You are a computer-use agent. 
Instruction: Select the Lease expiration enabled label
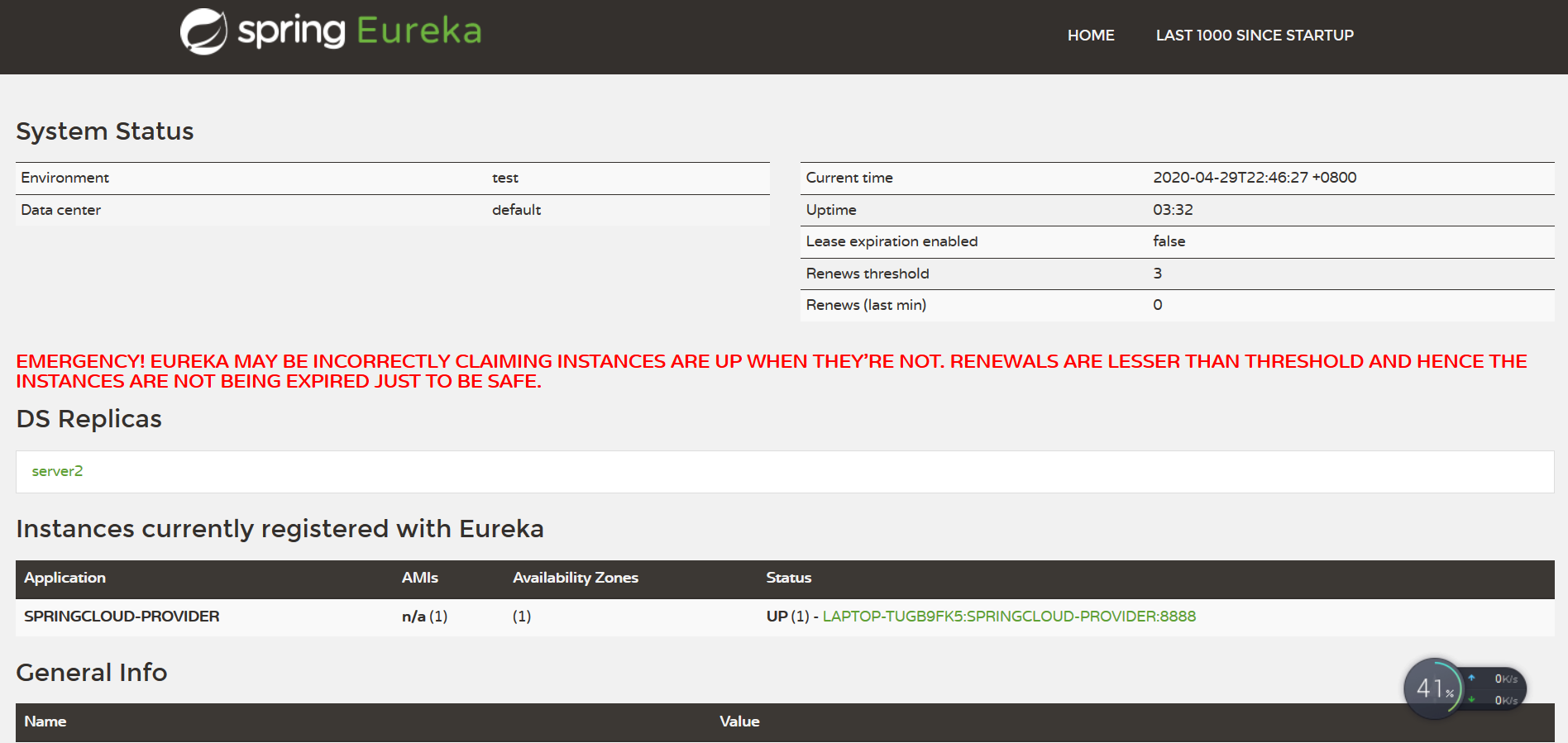(892, 241)
